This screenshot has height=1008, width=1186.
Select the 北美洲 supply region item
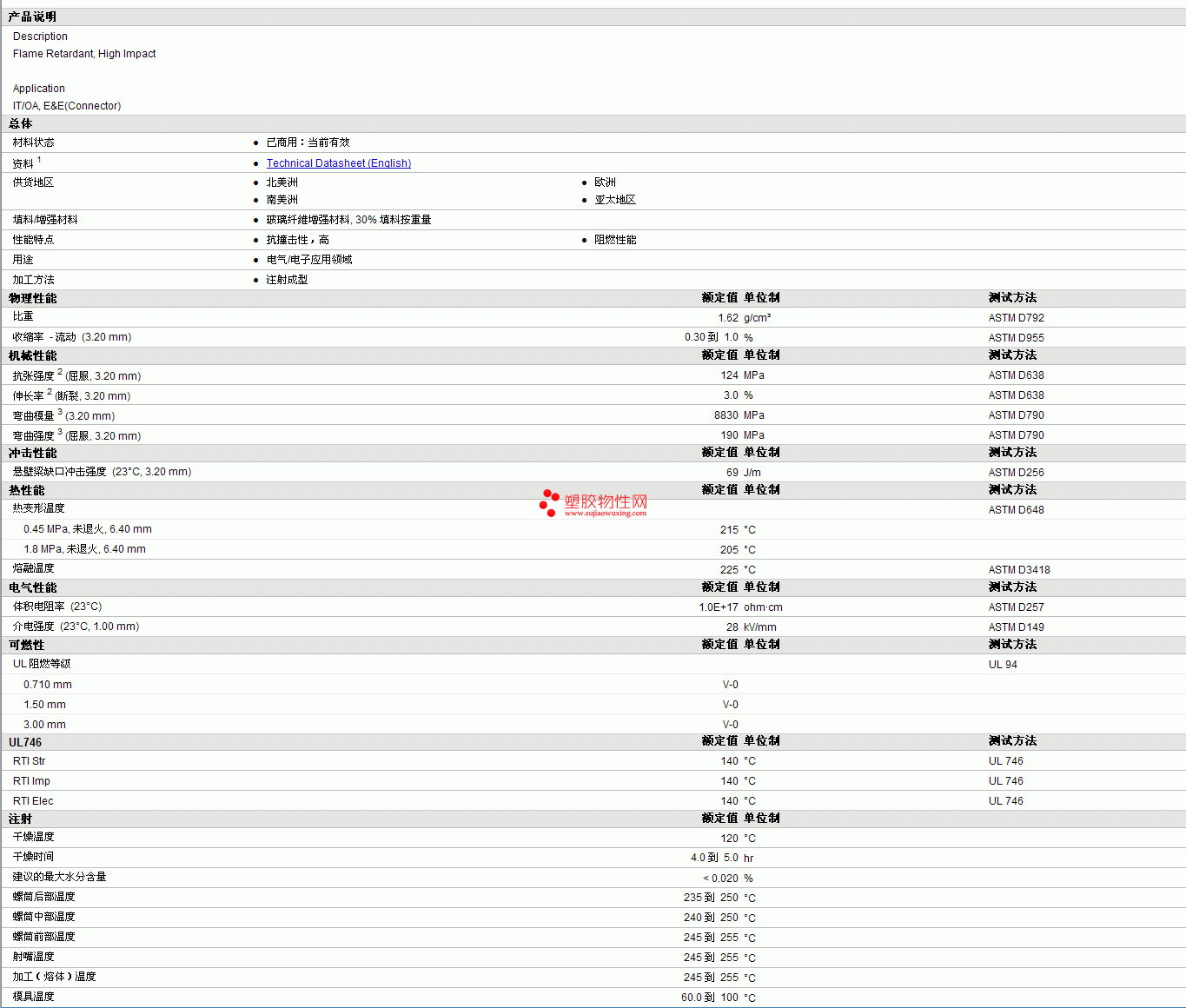click(x=282, y=182)
